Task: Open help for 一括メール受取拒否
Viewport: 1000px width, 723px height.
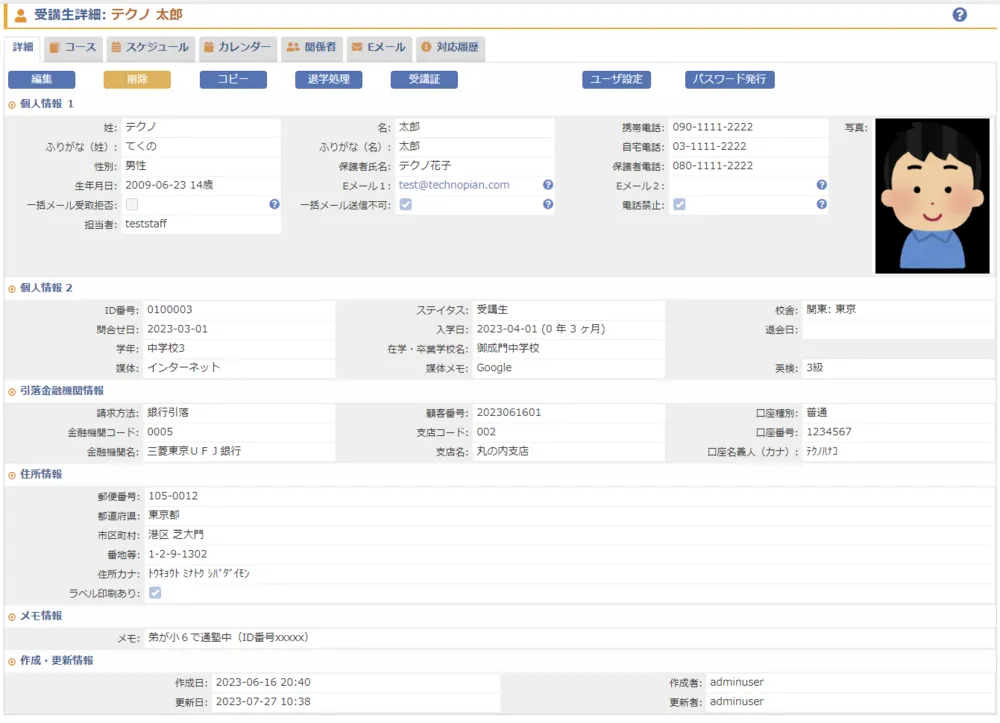Action: pyautogui.click(x=274, y=204)
